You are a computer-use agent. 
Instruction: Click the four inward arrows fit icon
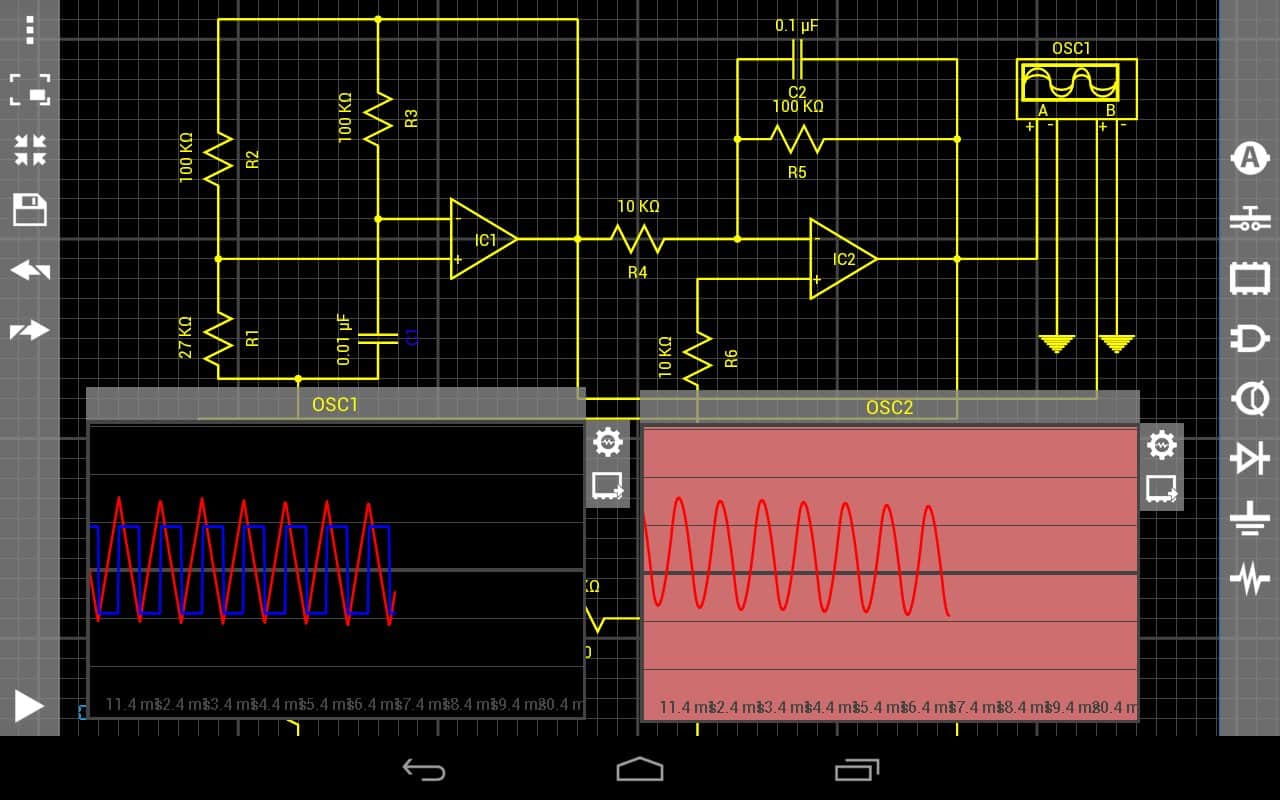(x=30, y=150)
